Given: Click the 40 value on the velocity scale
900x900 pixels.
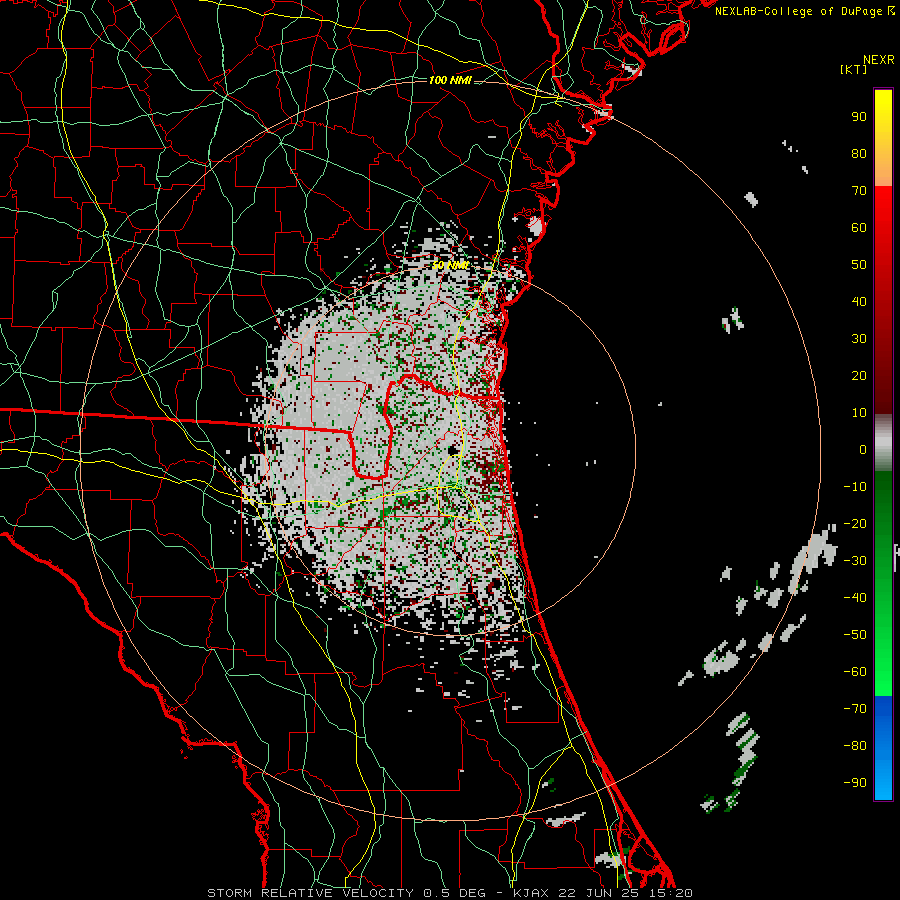Looking at the screenshot, I should [859, 302].
